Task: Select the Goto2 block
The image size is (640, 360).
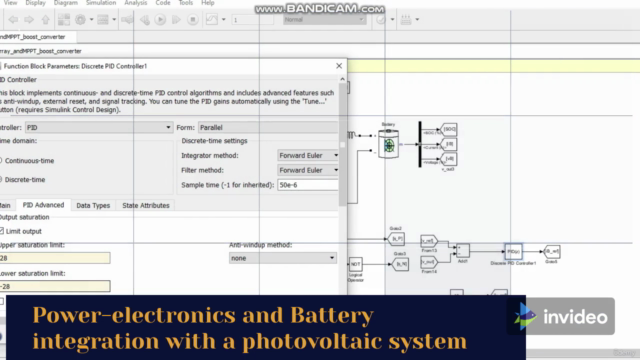Action: point(396,239)
